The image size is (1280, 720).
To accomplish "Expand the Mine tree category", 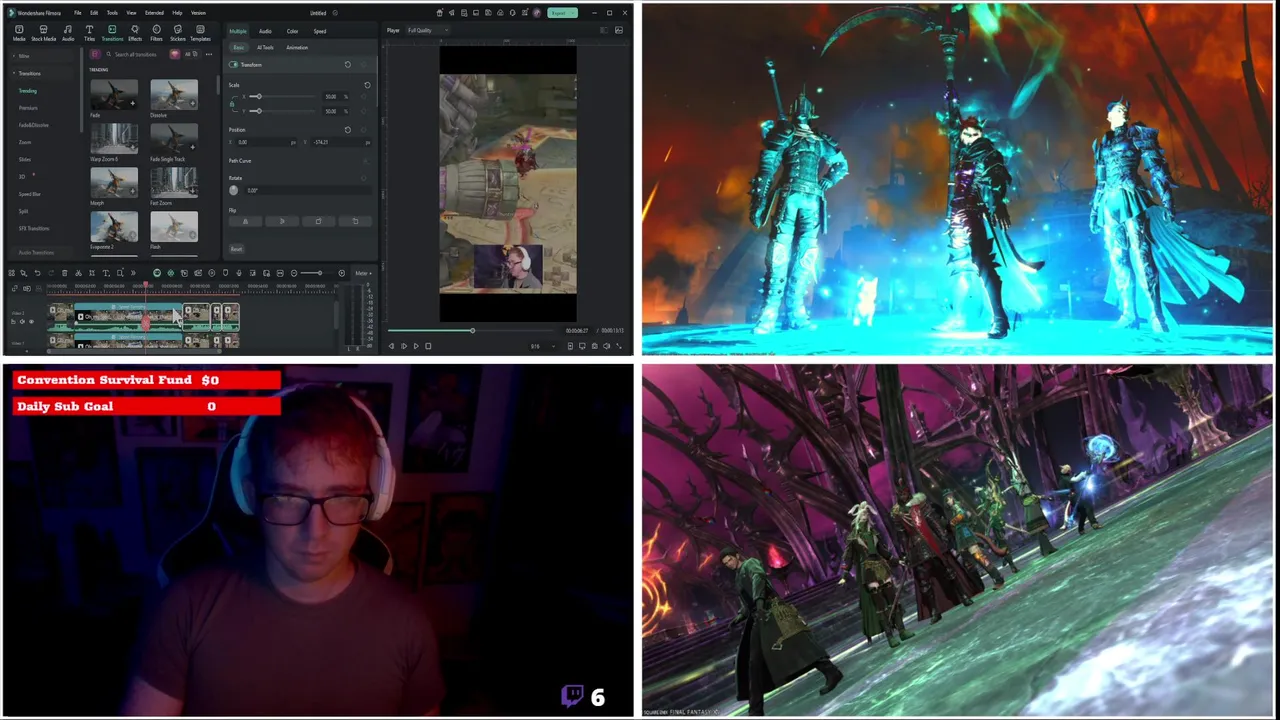I will pyautogui.click(x=14, y=56).
